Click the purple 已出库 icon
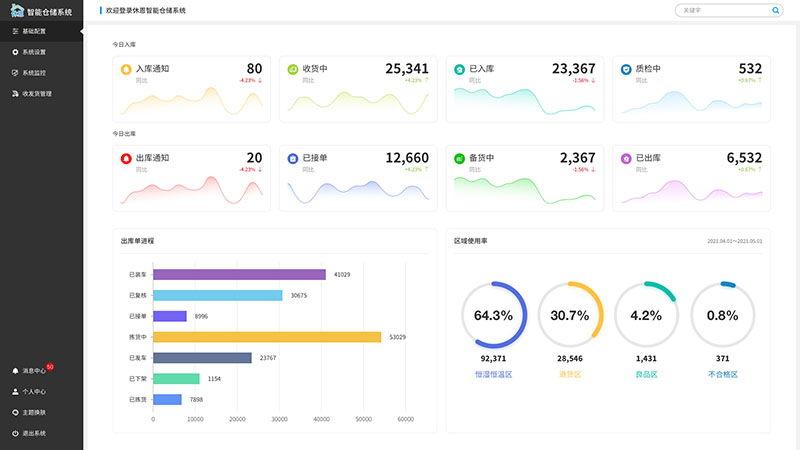The image size is (800, 450). click(x=626, y=159)
